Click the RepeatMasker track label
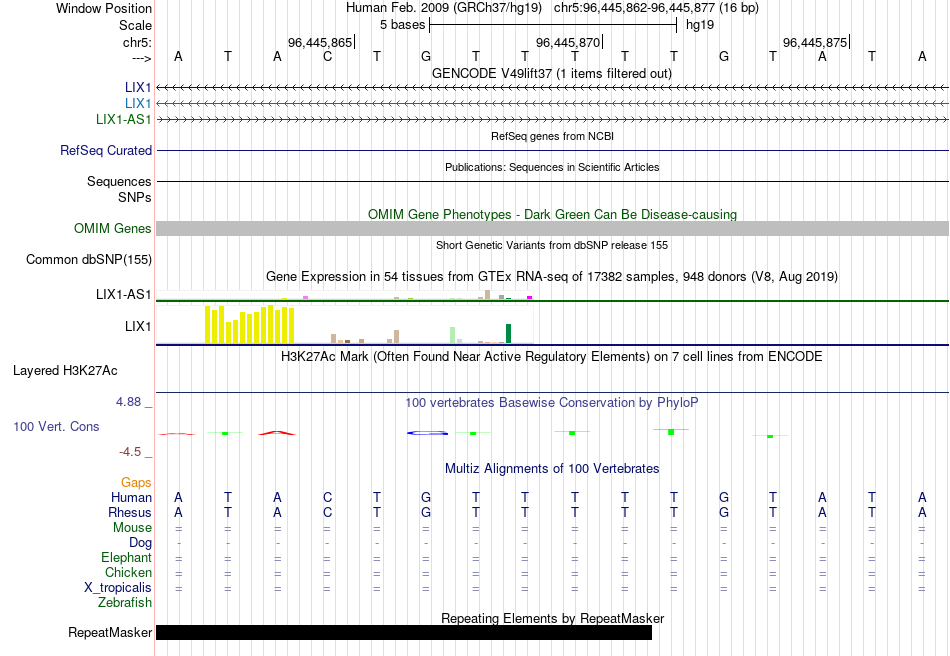Image resolution: width=950 pixels, height=656 pixels. click(110, 632)
